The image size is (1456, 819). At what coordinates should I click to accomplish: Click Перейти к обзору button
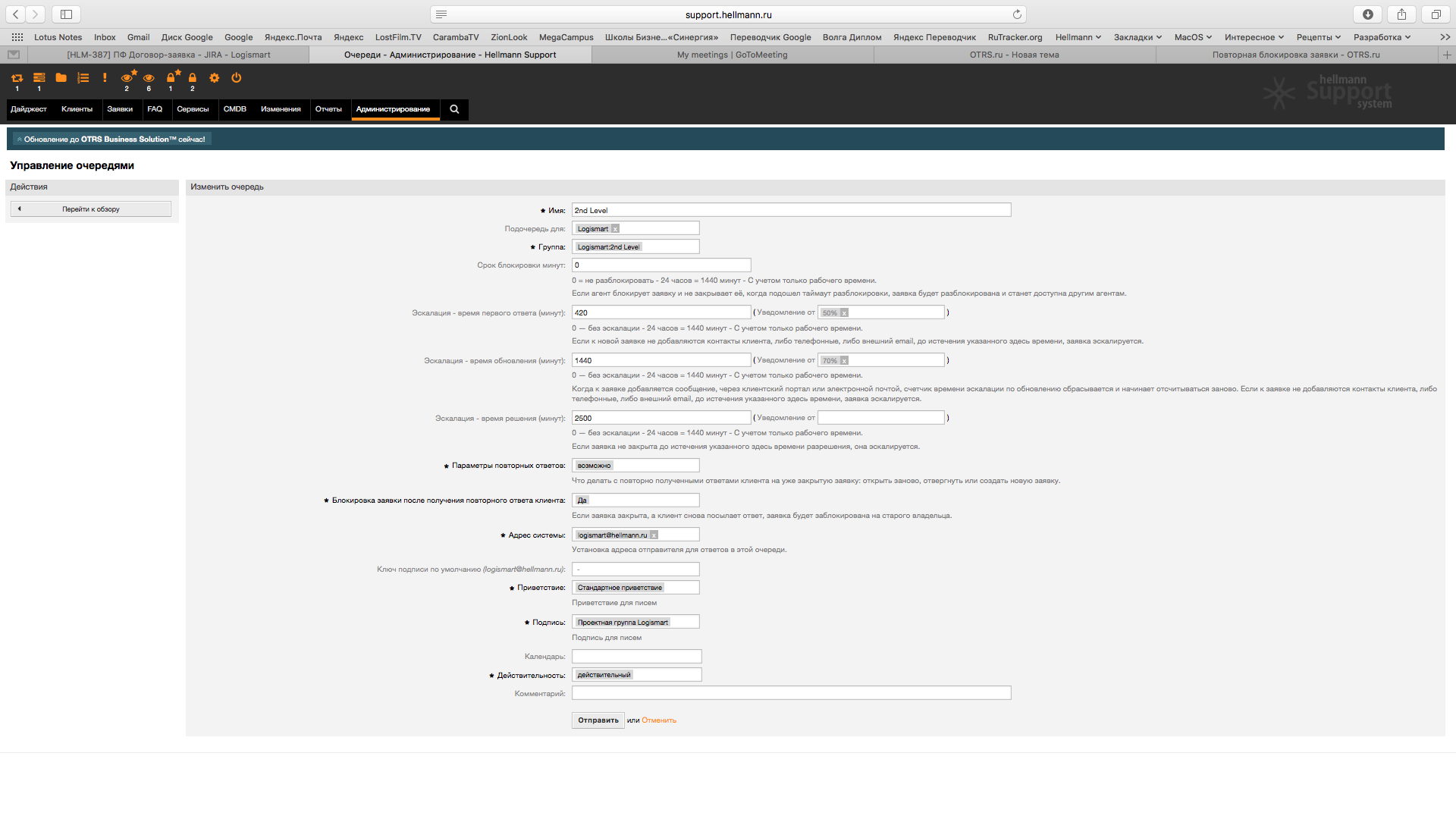pos(91,209)
